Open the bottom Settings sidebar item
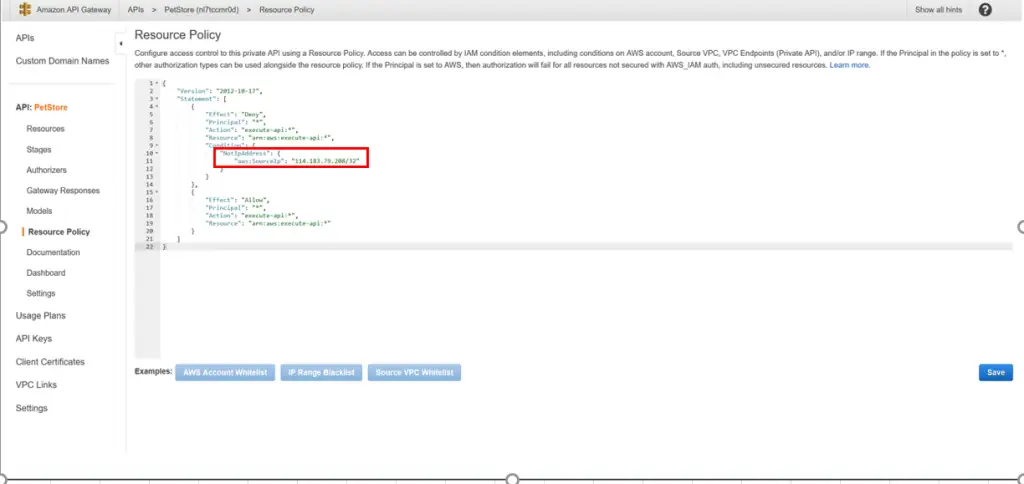 point(31,408)
